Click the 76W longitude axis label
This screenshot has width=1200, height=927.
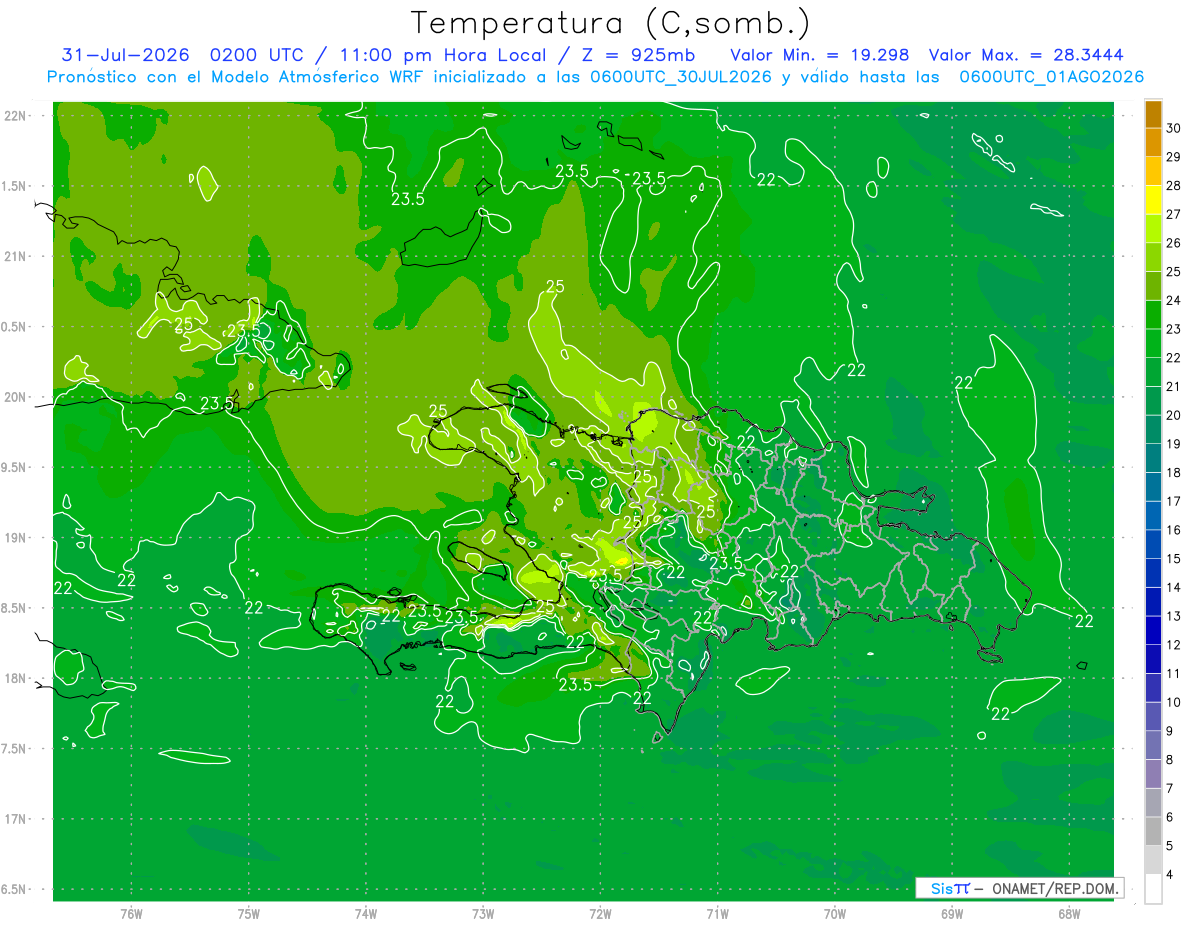[131, 914]
